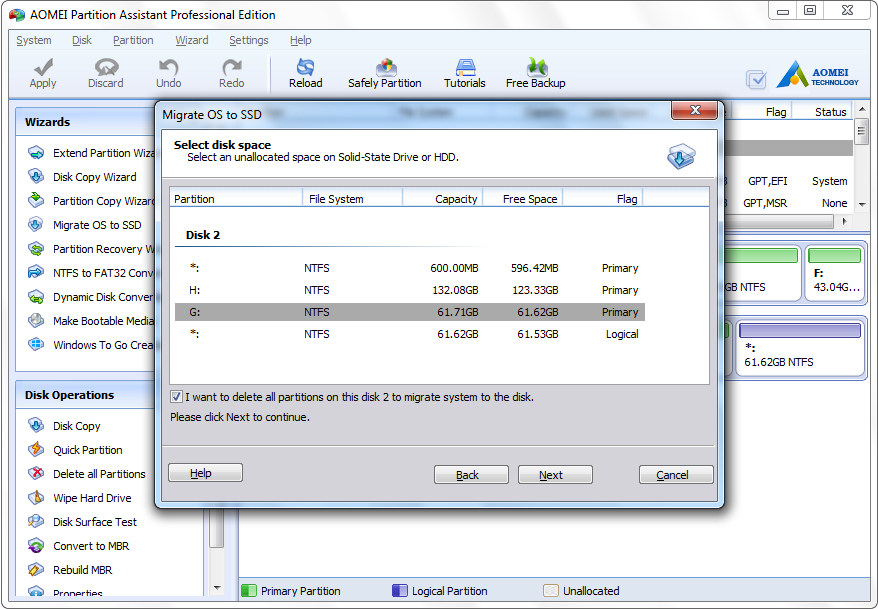The height and width of the screenshot is (609, 878).
Task: Select the F: 43.04G partition block
Action: point(835,275)
